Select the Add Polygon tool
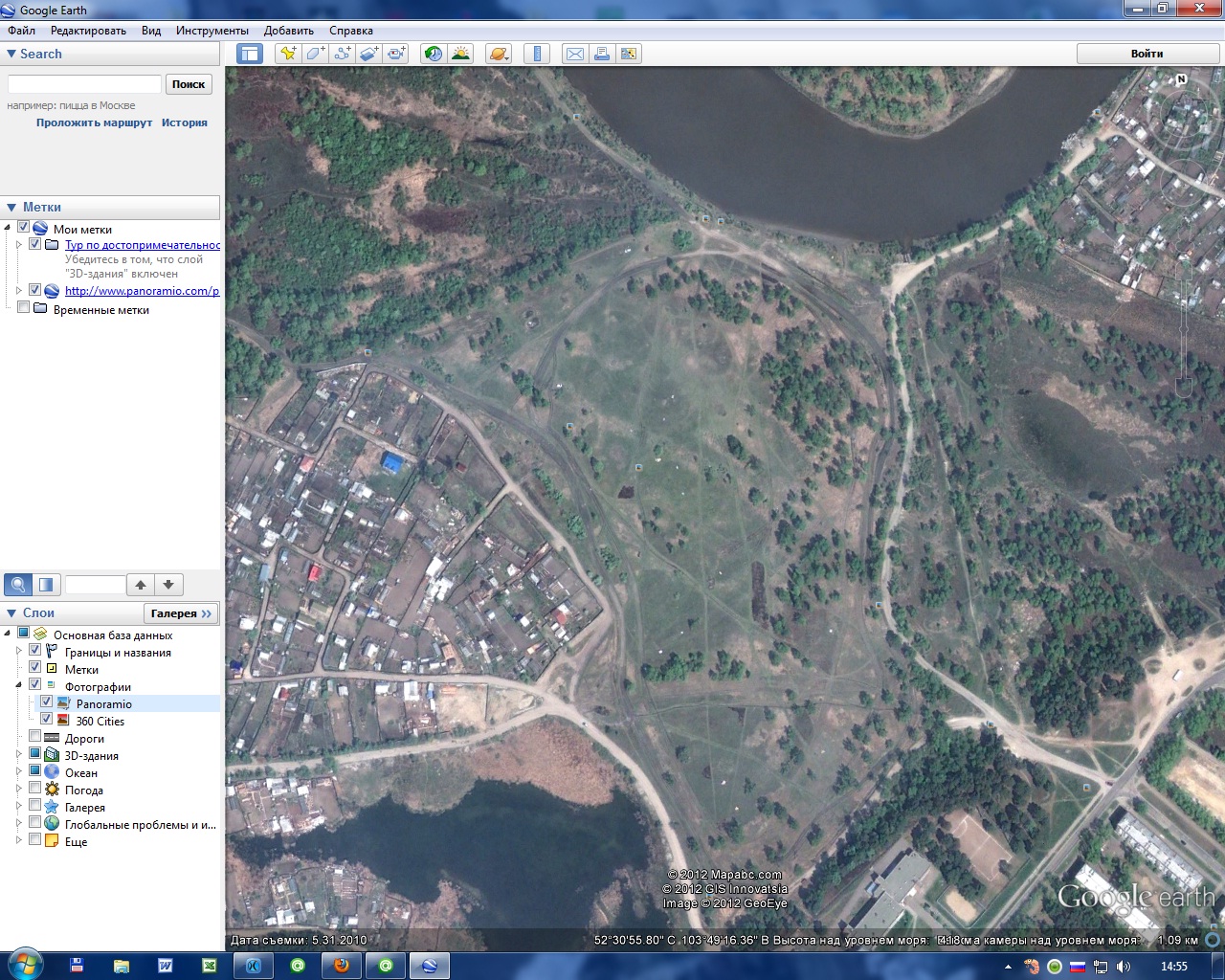This screenshot has height=980, width=1225. click(315, 54)
